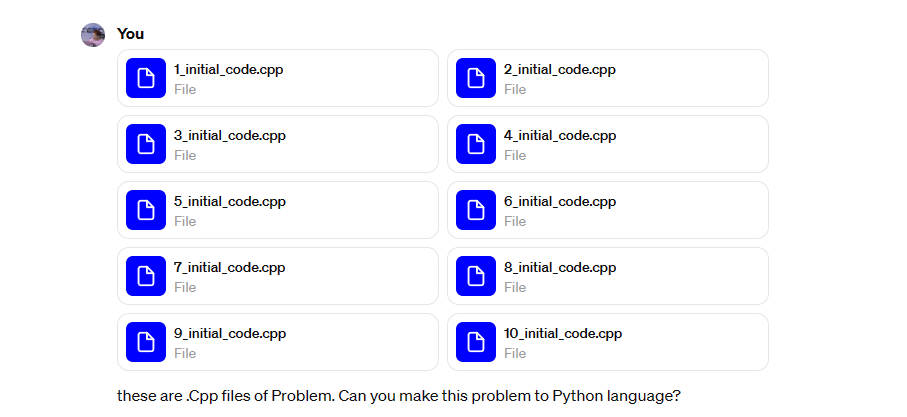Click the blue file icon for 6_initial_code.cpp
907x417 pixels.
475,210
